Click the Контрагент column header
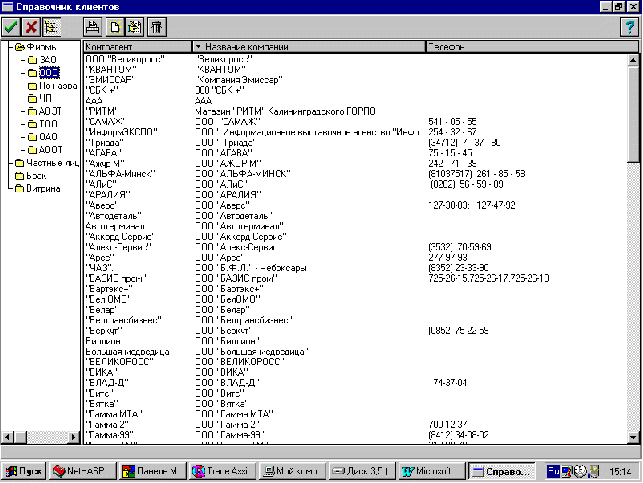643x483 pixels. pyautogui.click(x=137, y=47)
